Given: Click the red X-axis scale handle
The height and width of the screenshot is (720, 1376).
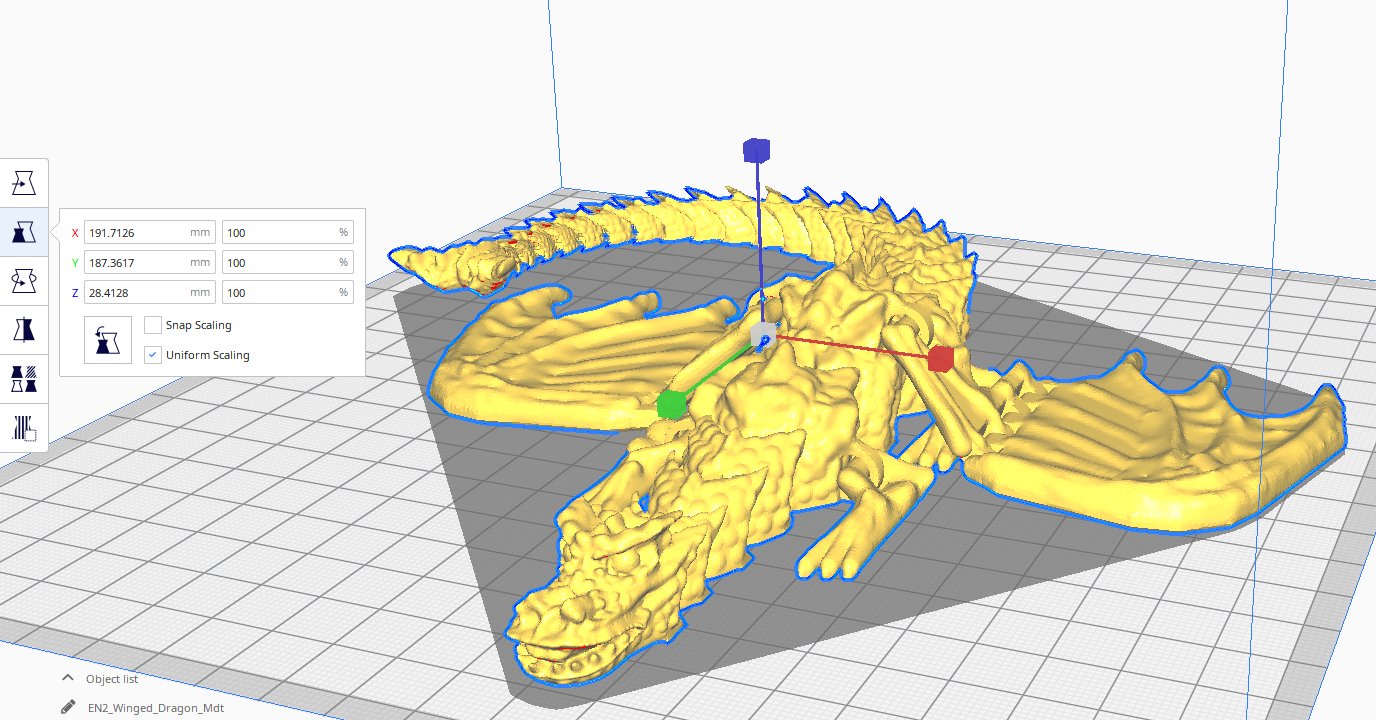Looking at the screenshot, I should [x=940, y=359].
